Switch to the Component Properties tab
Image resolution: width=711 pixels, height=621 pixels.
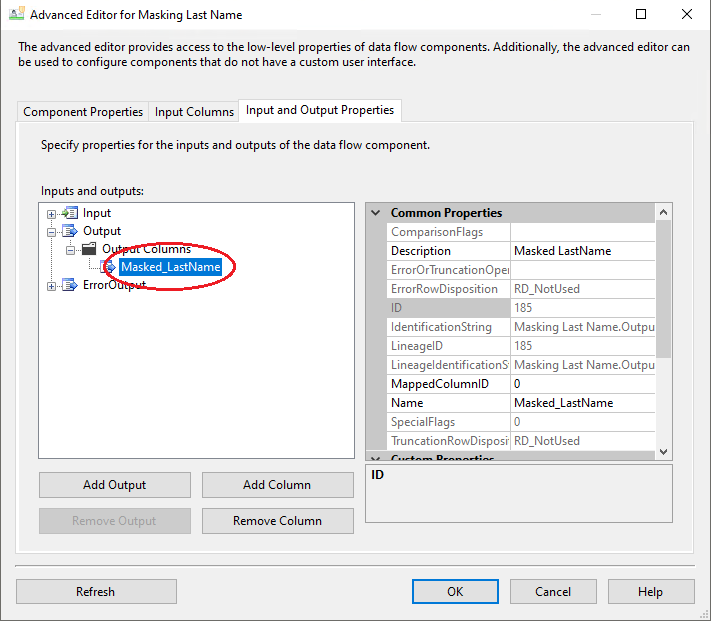point(83,112)
